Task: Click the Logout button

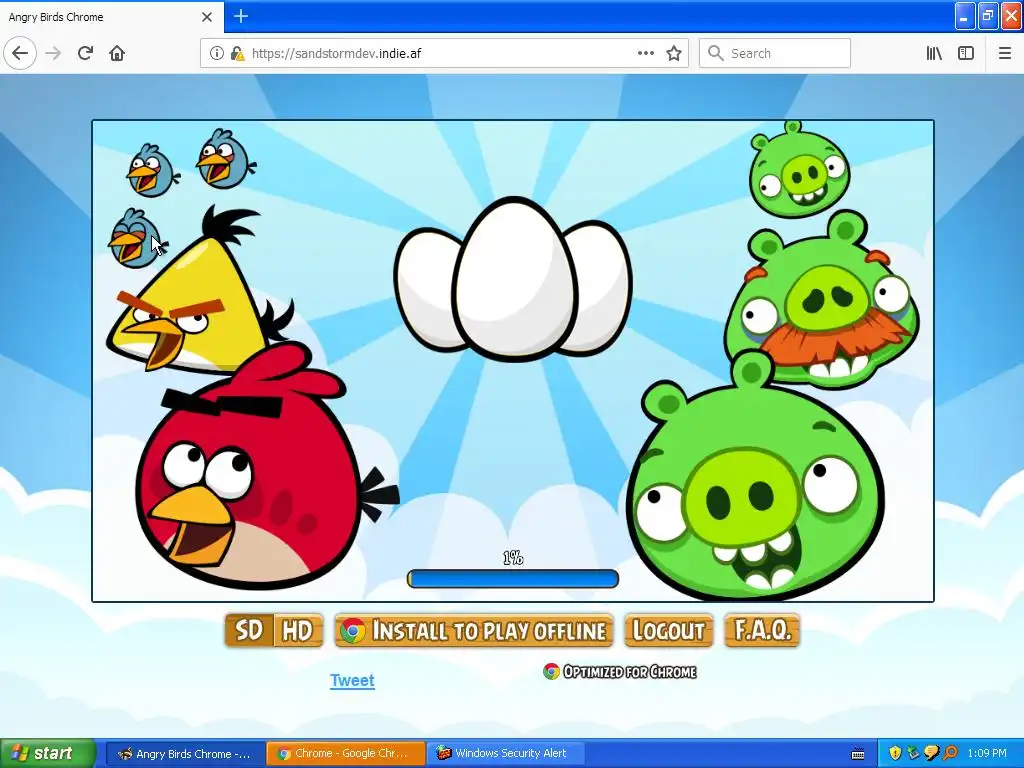Action: 669,631
